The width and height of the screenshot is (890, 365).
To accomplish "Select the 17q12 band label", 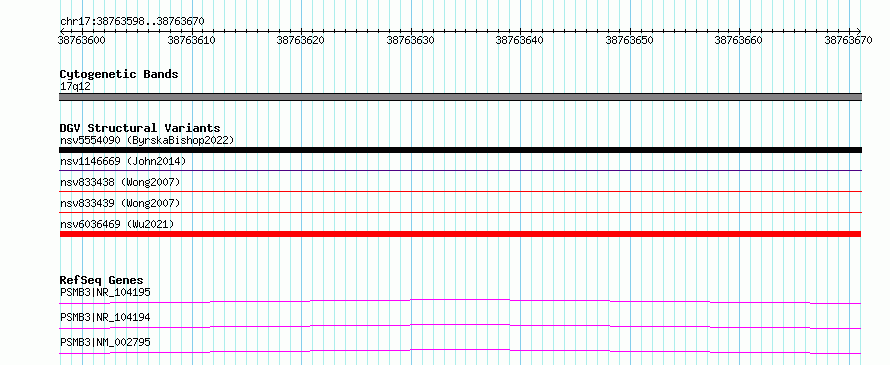I will point(75,86).
